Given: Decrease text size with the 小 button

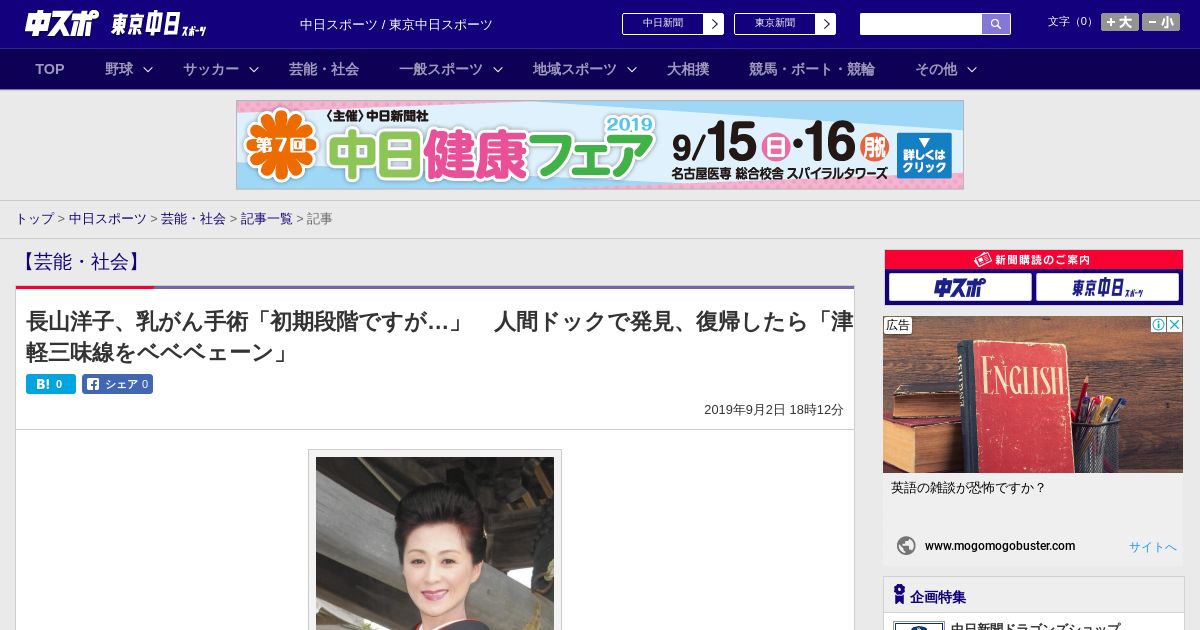Looking at the screenshot, I should [1161, 22].
